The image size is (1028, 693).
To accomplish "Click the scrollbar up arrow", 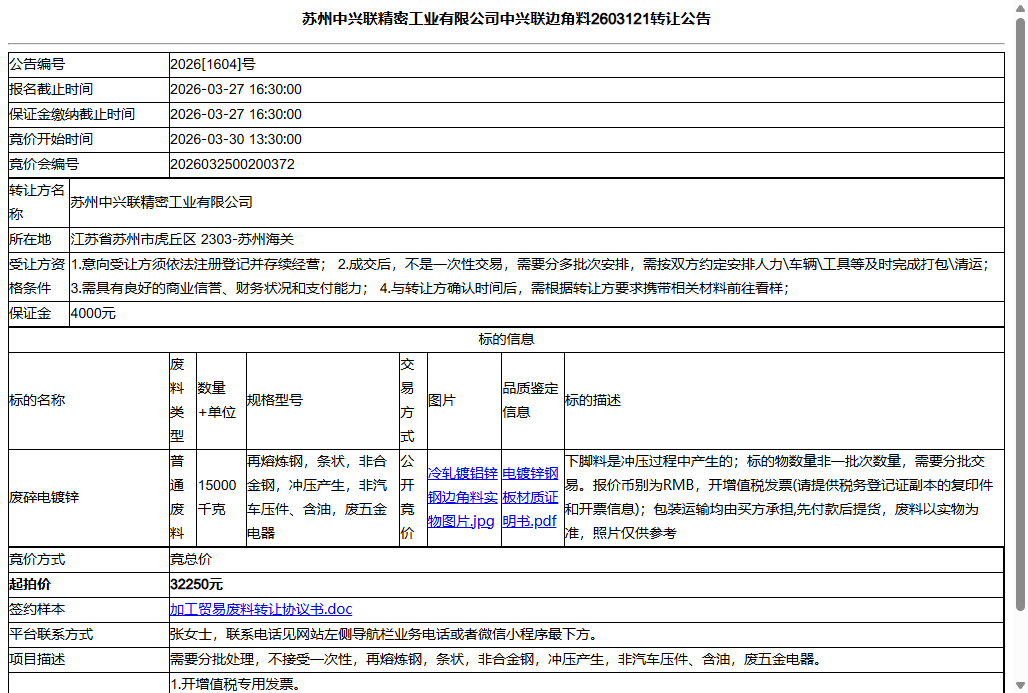I will [1019, 10].
